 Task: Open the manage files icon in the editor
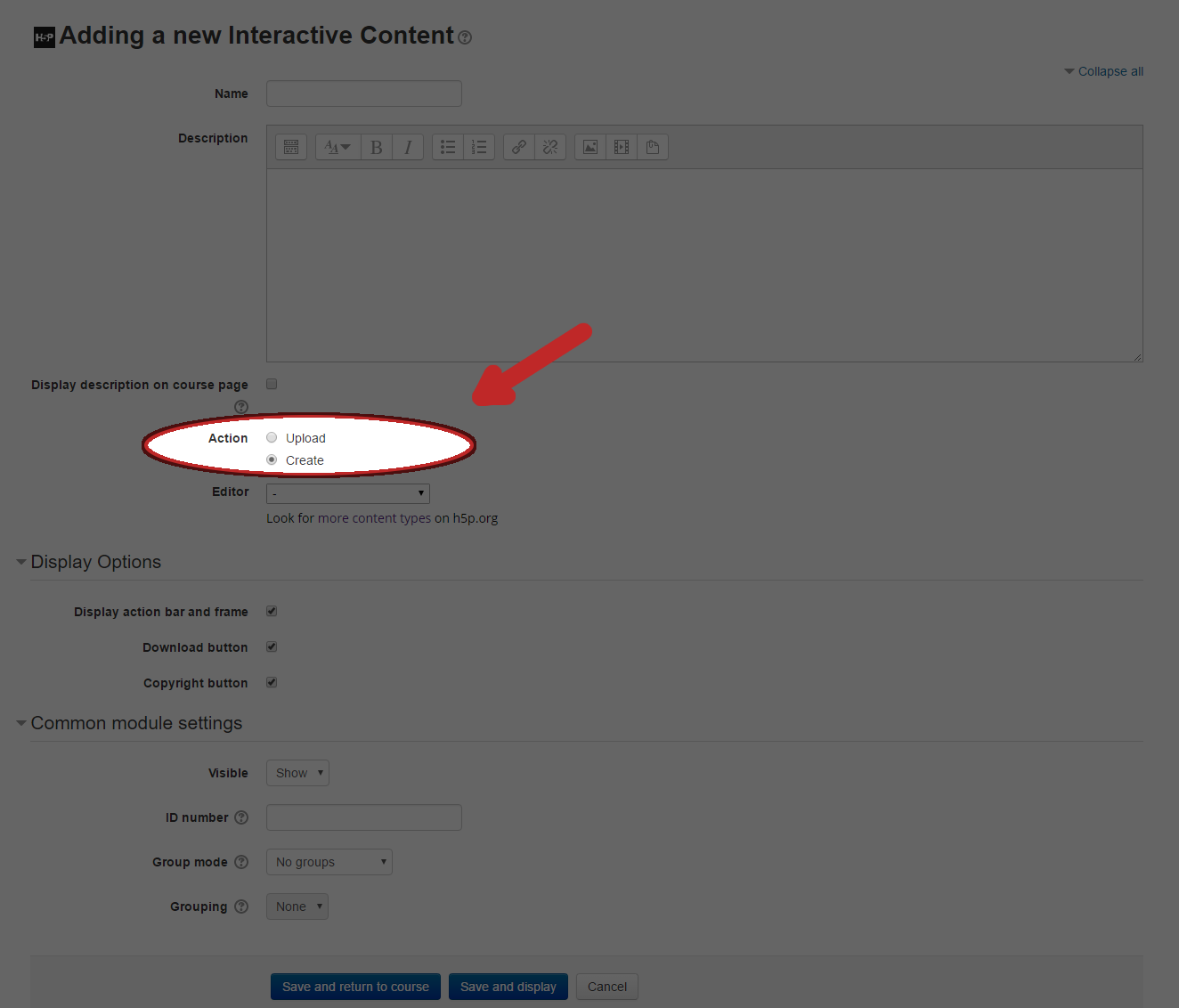pos(653,146)
